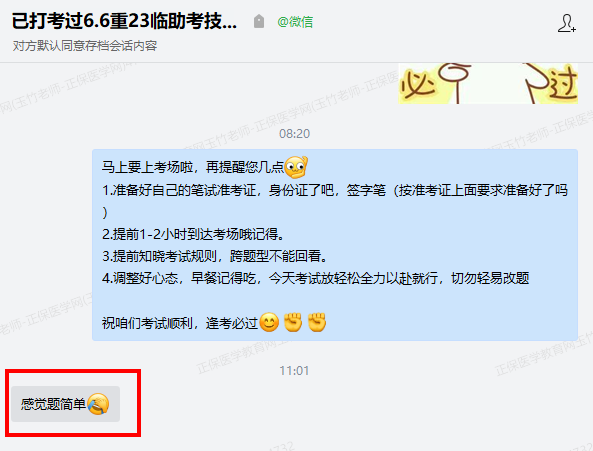
Task: Click the crying-laughing emoji in received message
Action: coord(98,404)
